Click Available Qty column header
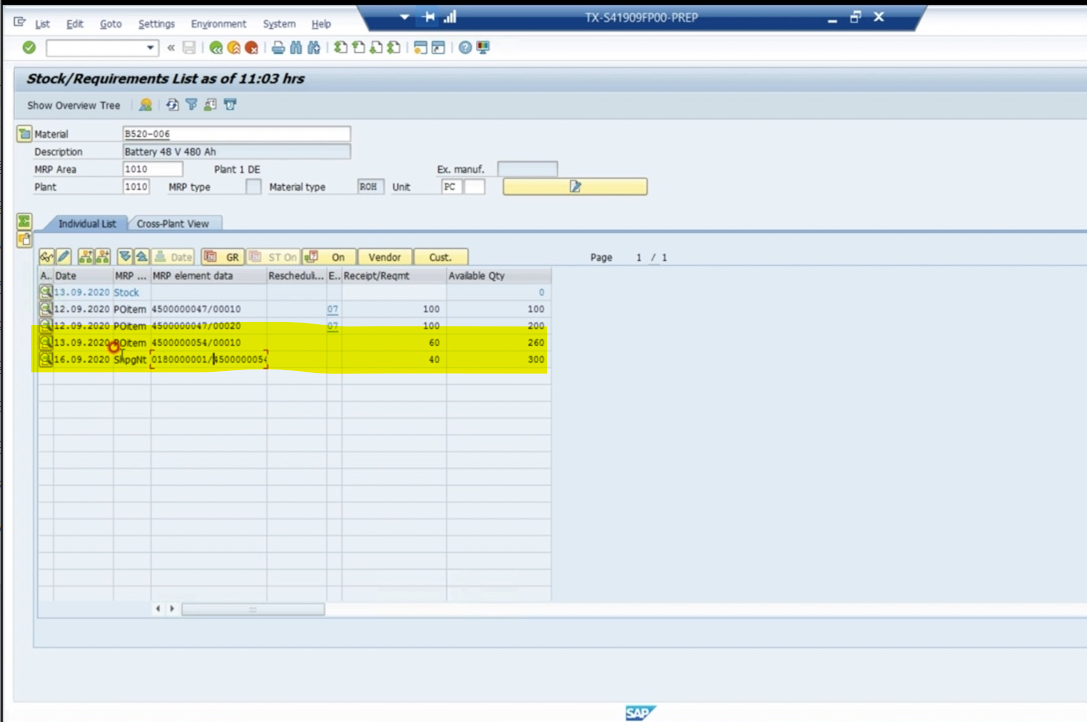 coord(498,275)
